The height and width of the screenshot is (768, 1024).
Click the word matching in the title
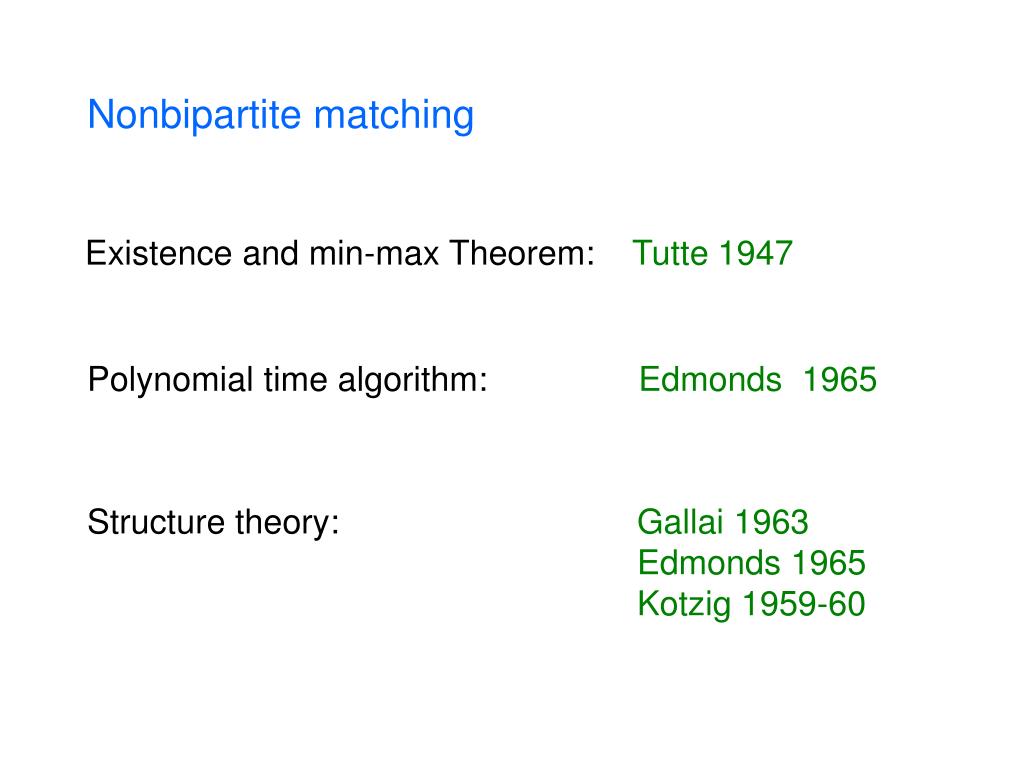(x=394, y=116)
